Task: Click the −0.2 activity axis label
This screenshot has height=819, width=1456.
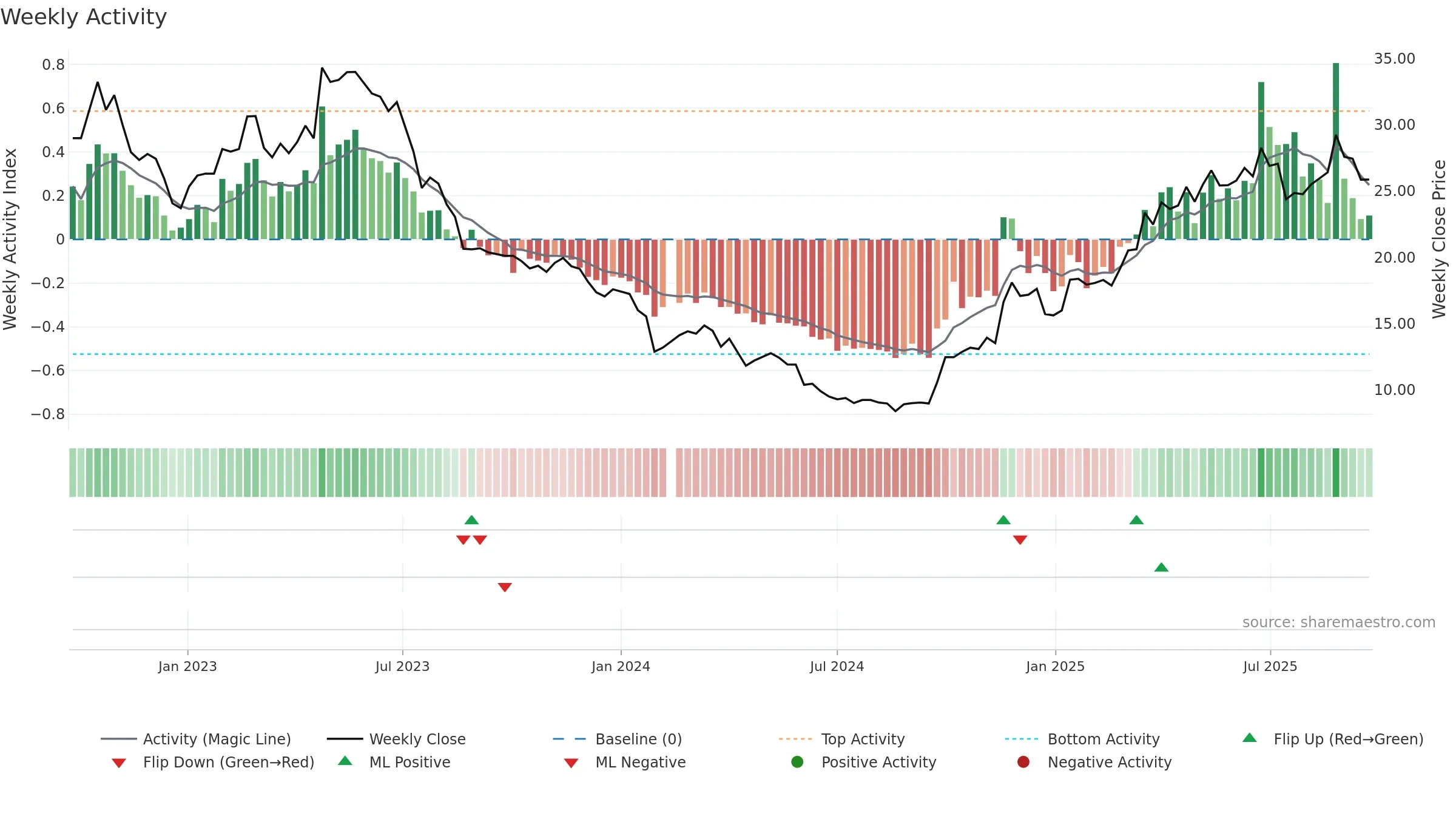Action: (48, 283)
